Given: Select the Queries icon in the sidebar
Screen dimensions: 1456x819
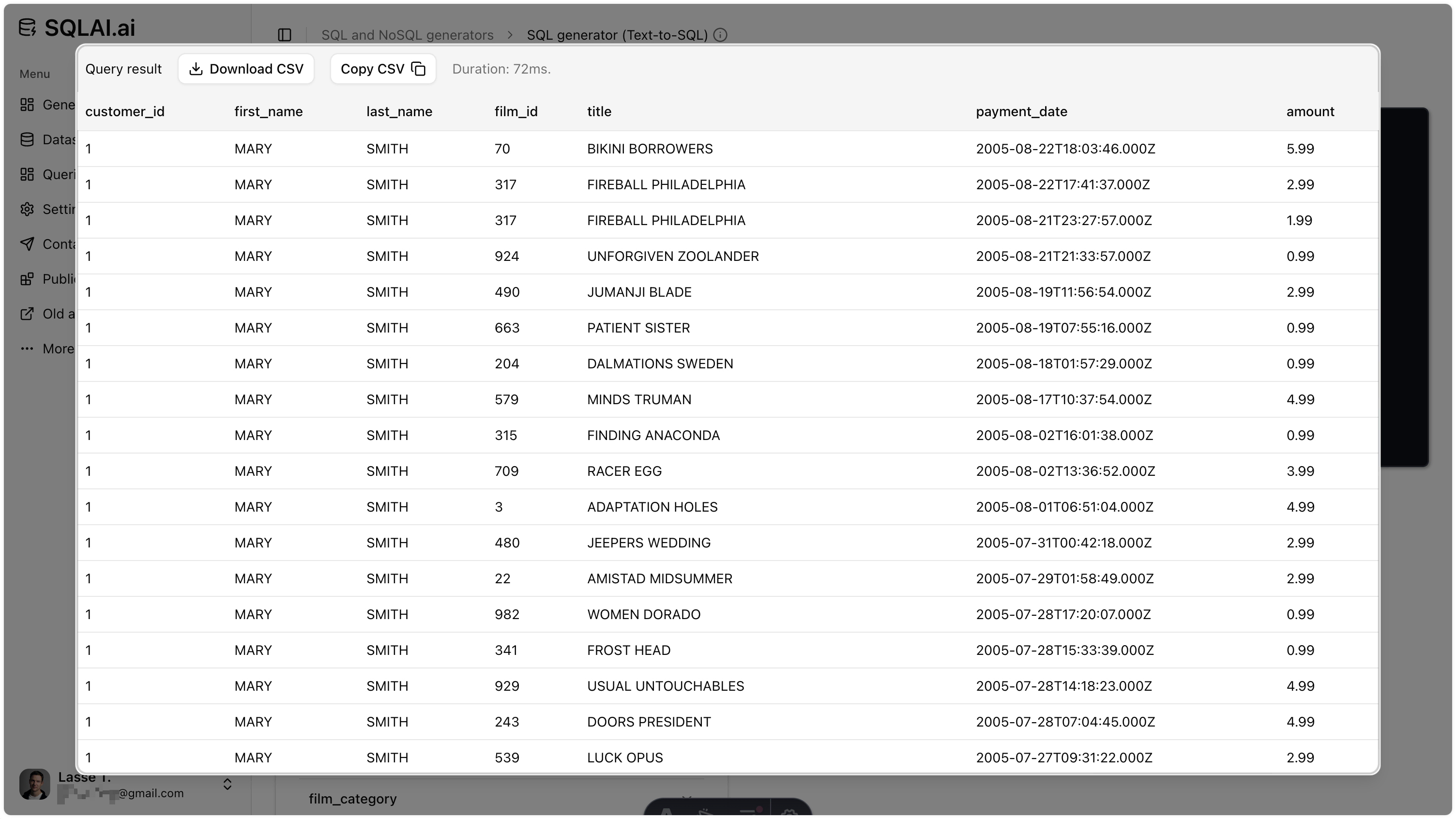Looking at the screenshot, I should [27, 174].
